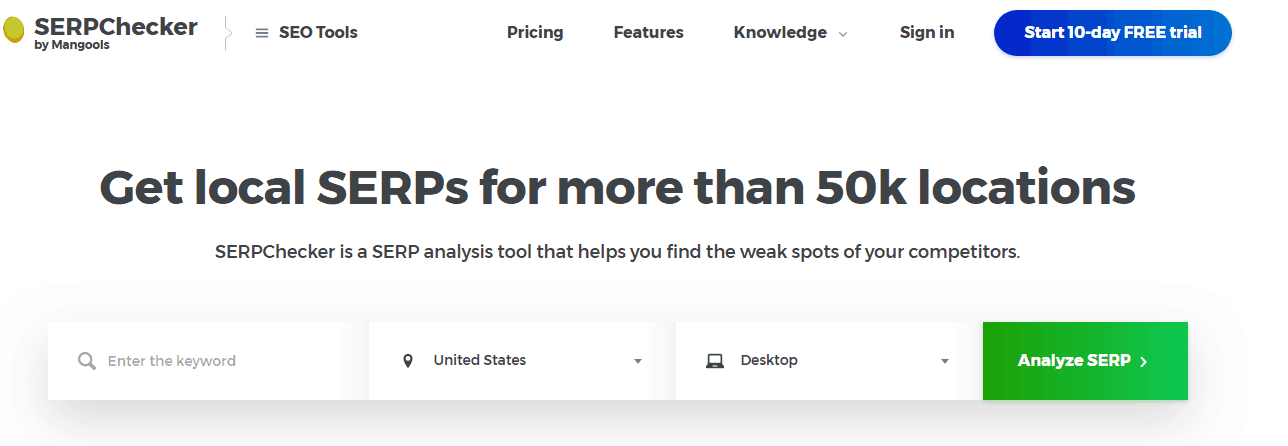
Task: Click the arrow icon on Analyze SERP
Action: point(1143,362)
